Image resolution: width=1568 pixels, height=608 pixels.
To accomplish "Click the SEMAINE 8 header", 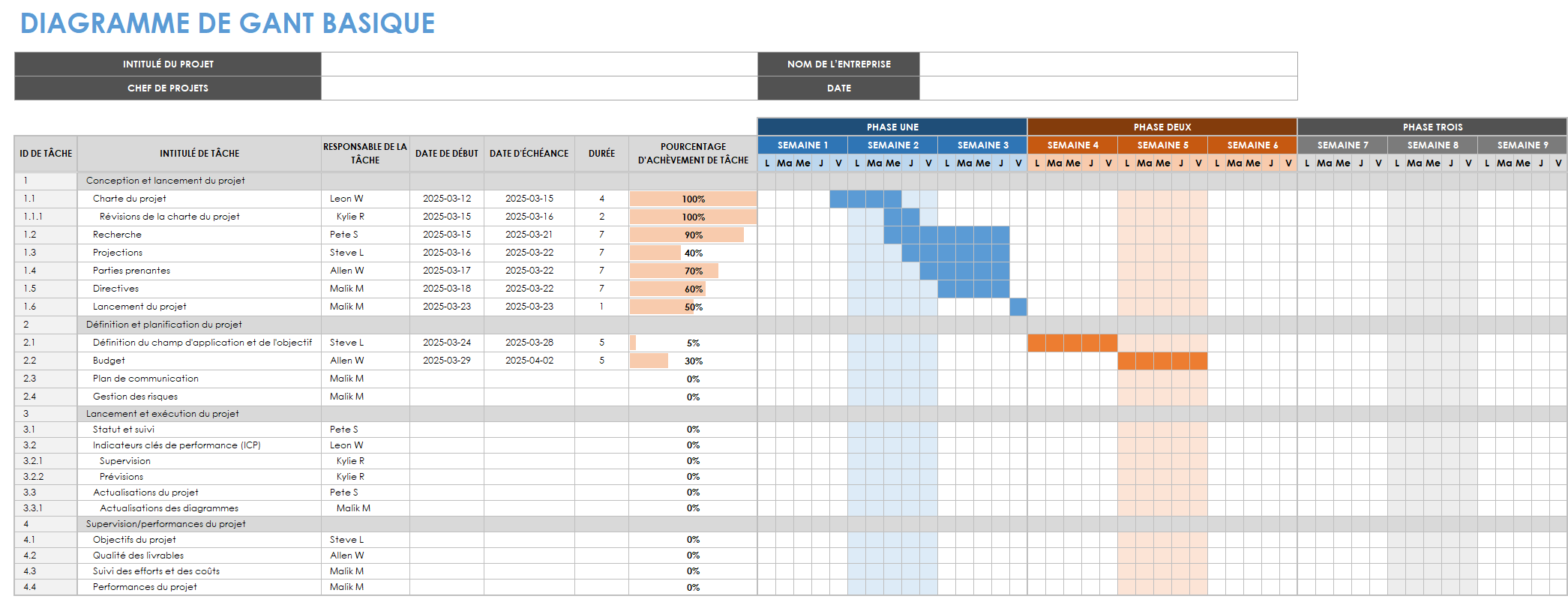I will click(x=1432, y=145).
